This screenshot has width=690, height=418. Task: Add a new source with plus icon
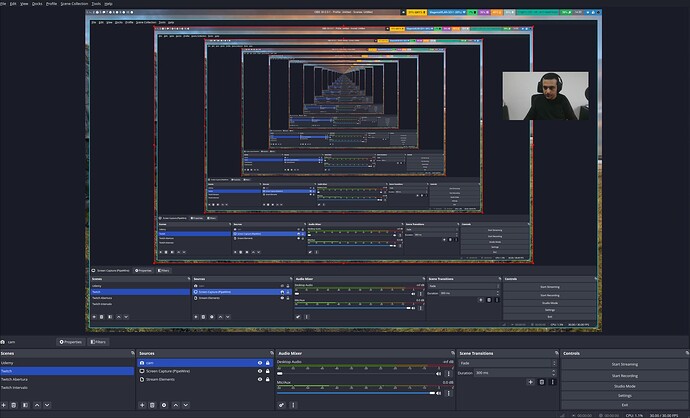(140, 405)
